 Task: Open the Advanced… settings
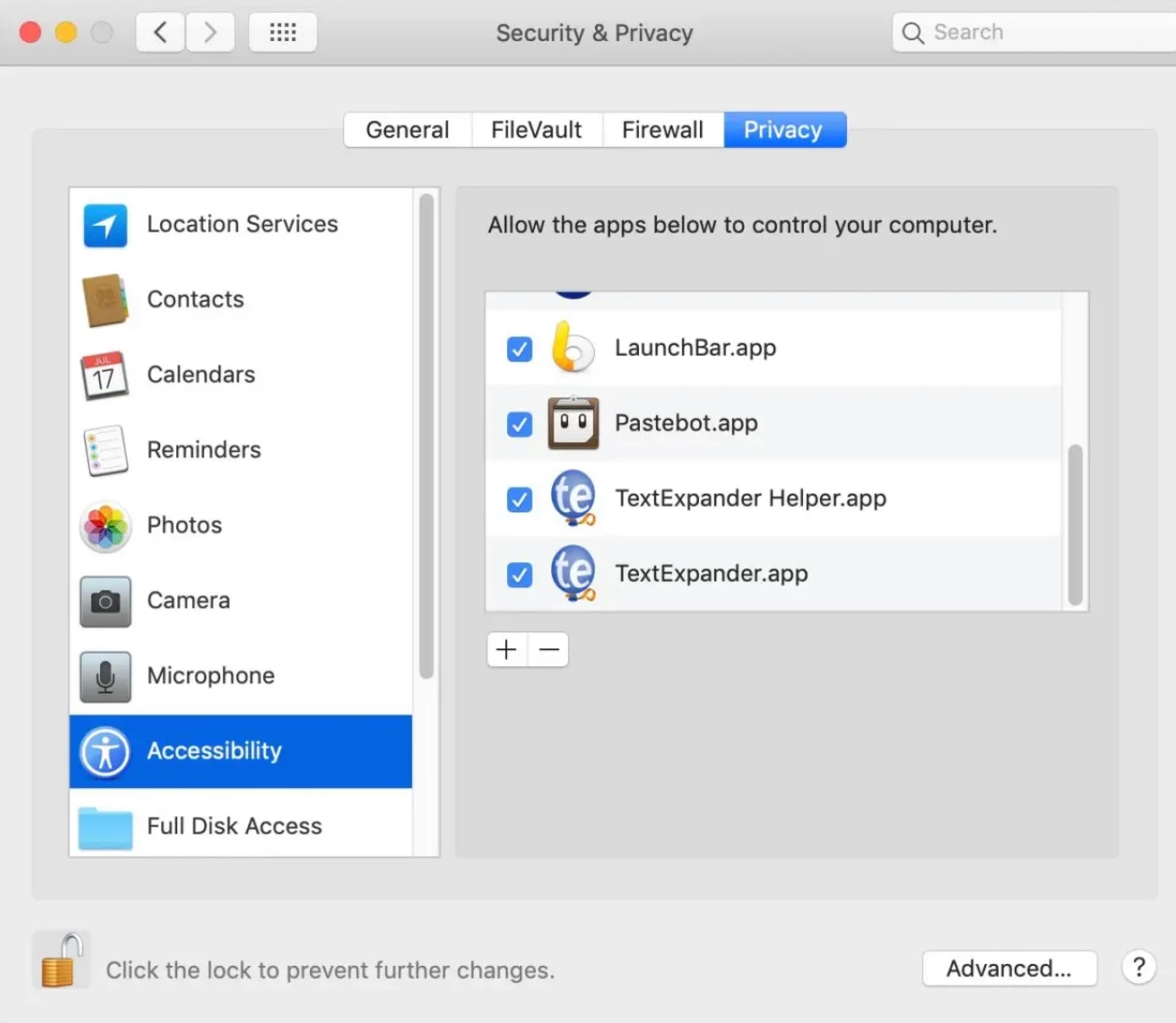(1009, 969)
